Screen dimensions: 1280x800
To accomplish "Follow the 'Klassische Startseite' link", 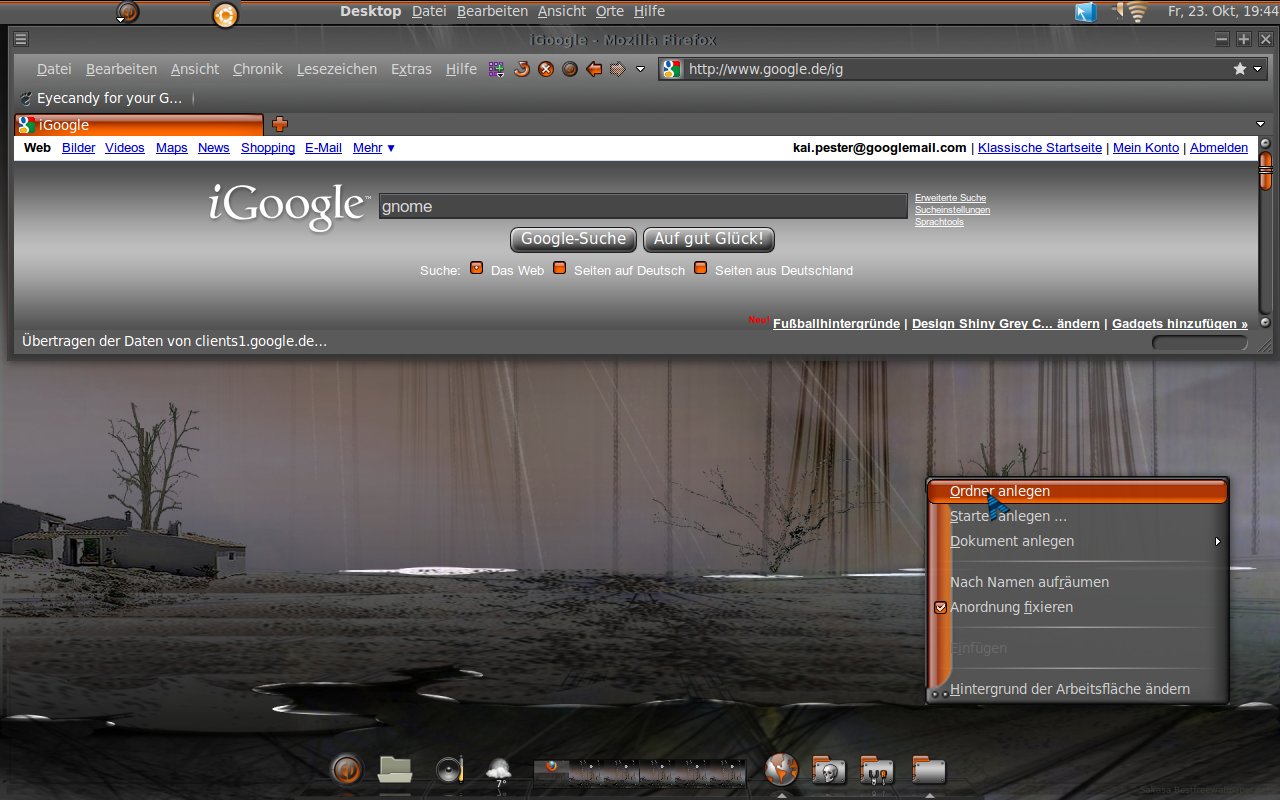I will [1040, 147].
